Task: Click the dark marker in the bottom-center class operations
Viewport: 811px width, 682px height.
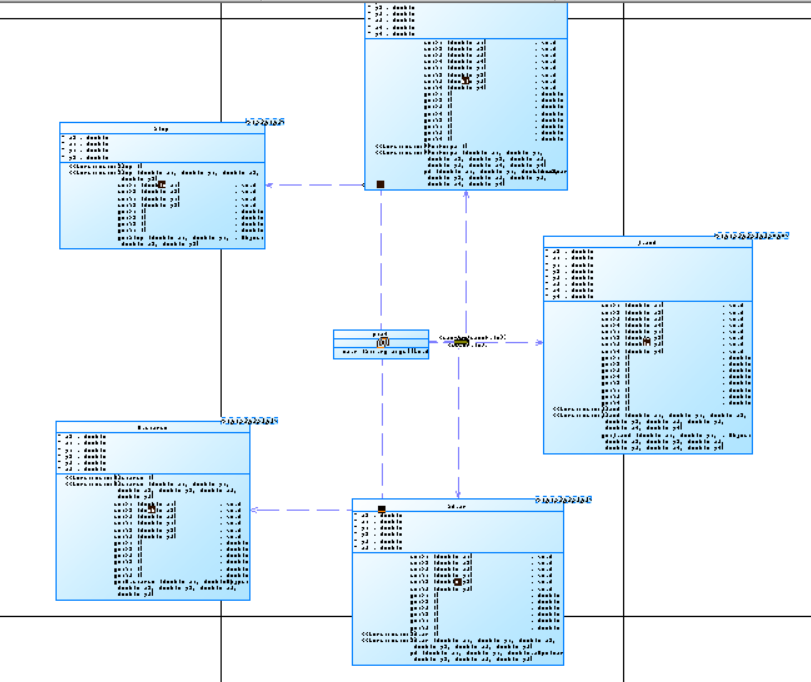Action: pyautogui.click(x=458, y=582)
